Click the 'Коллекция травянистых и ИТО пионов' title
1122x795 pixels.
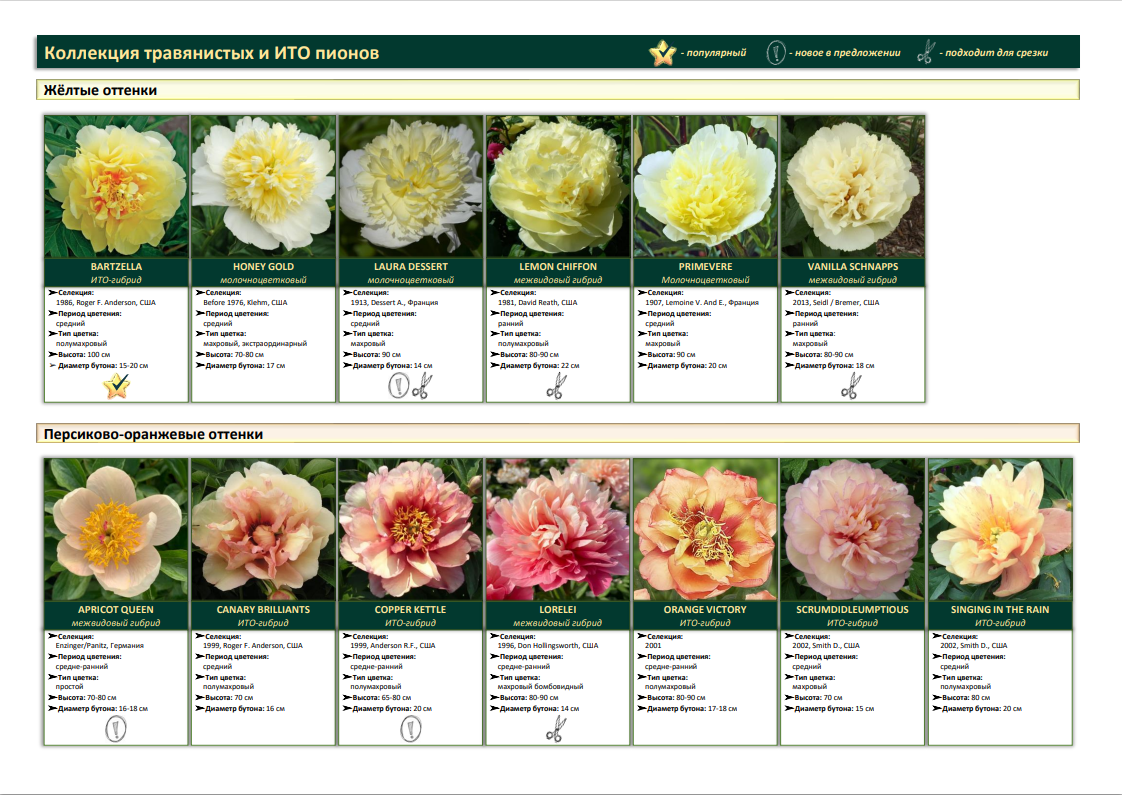212,53
